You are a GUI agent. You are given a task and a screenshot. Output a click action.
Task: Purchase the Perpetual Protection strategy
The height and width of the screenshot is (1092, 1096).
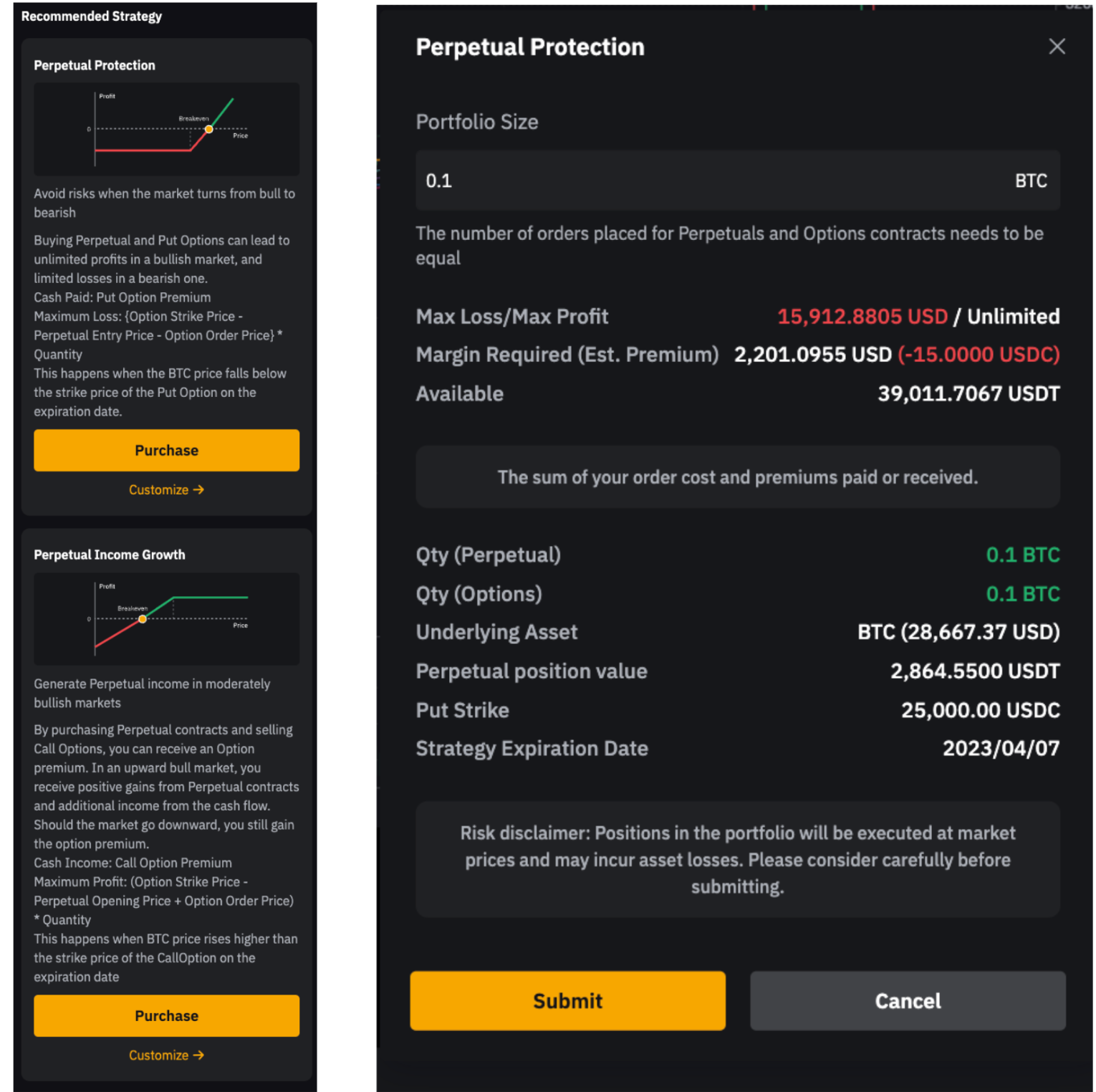coord(166,450)
